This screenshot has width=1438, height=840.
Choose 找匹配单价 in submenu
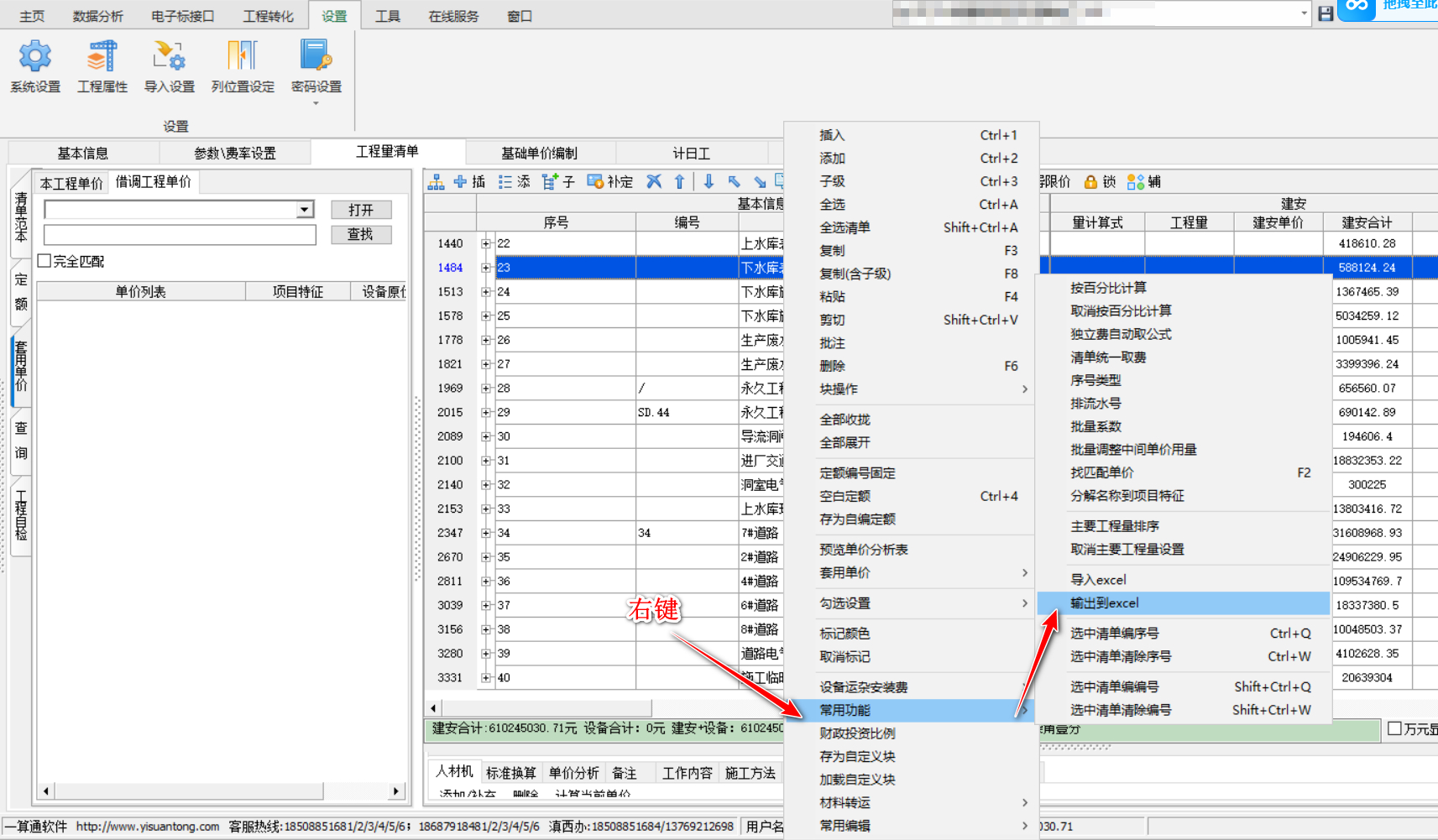[1184, 472]
